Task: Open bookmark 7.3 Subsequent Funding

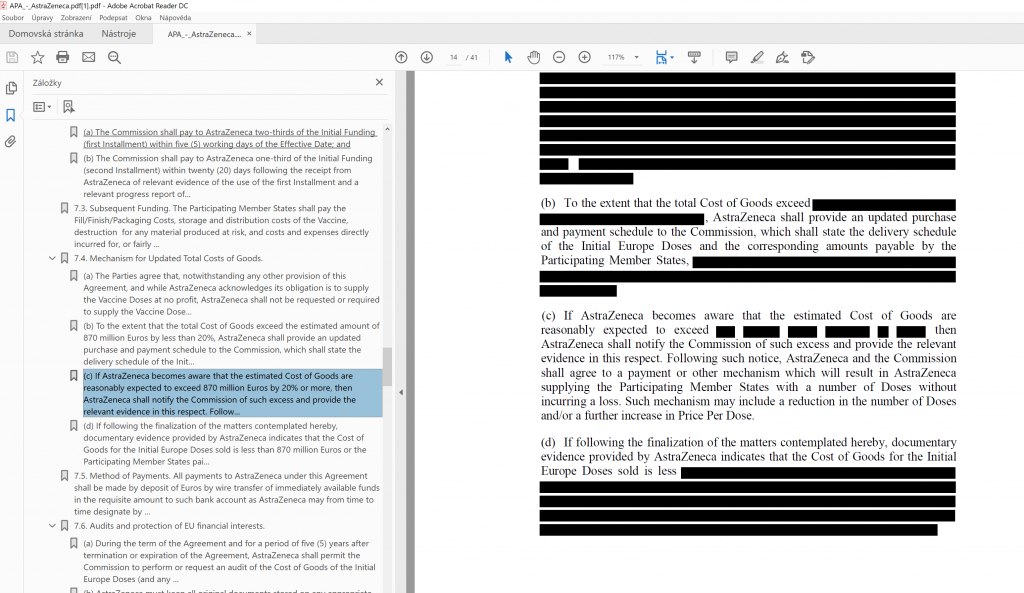Action: [221, 226]
